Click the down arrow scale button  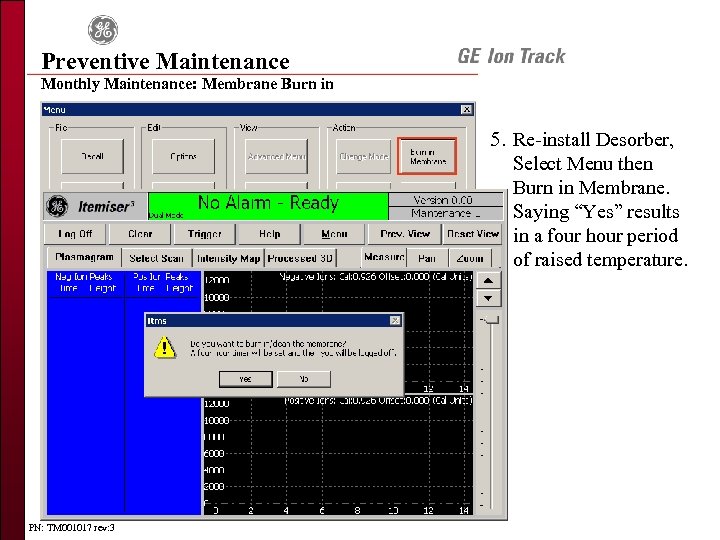[x=488, y=298]
